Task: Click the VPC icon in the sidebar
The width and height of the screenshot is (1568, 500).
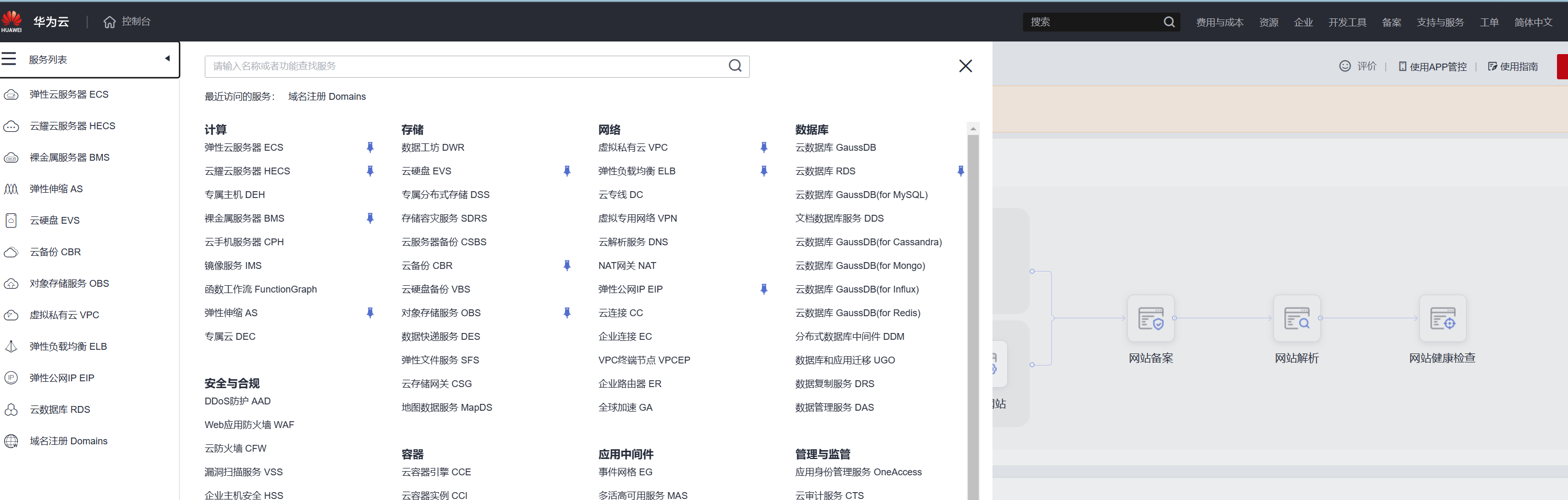Action: 11,315
